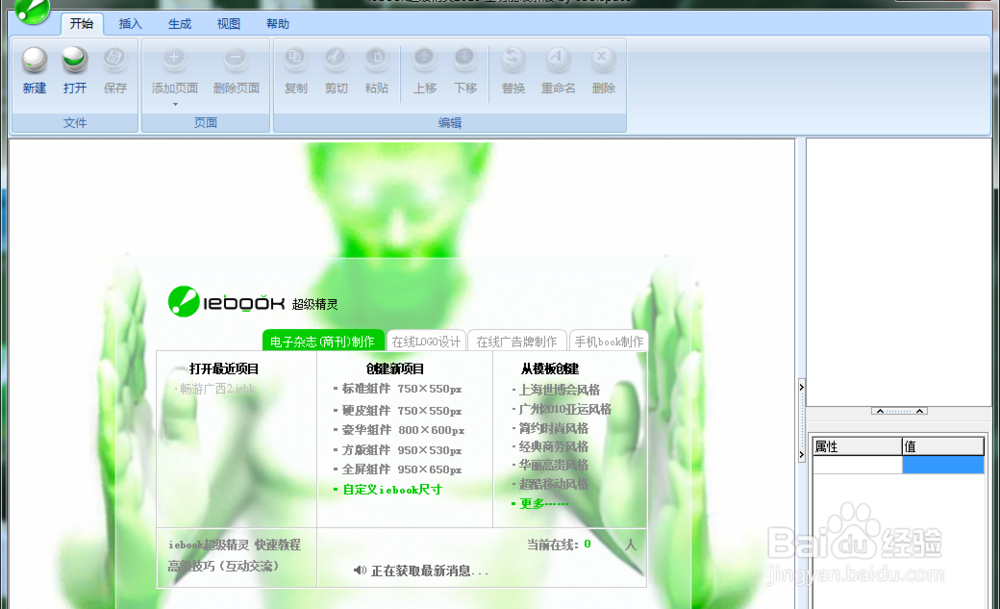This screenshot has height=609, width=1000.
Task: Click the sound icon beside 正在获取最新消息
Action: 360,570
